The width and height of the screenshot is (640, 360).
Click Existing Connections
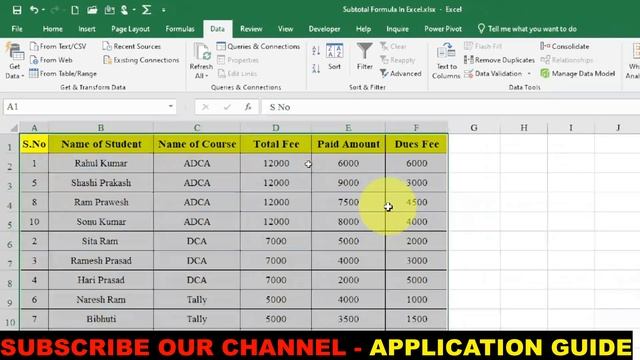141,60
